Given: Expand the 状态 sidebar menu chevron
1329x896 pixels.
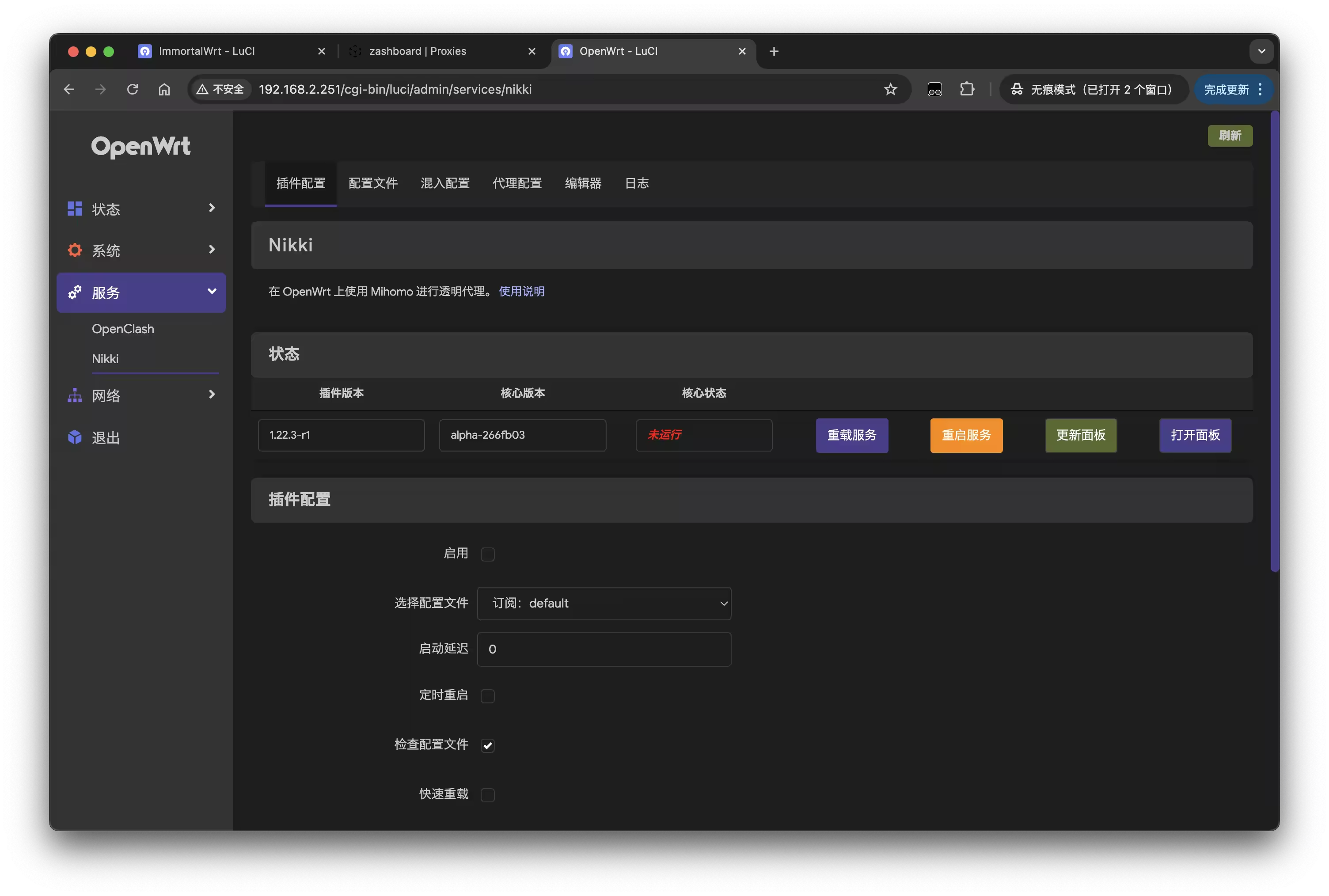Looking at the screenshot, I should (211, 208).
